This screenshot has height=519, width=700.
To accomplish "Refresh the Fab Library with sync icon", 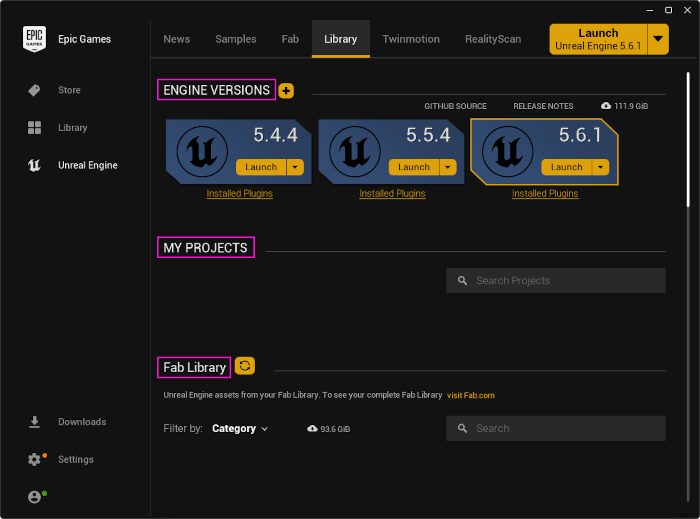I will 245,367.
